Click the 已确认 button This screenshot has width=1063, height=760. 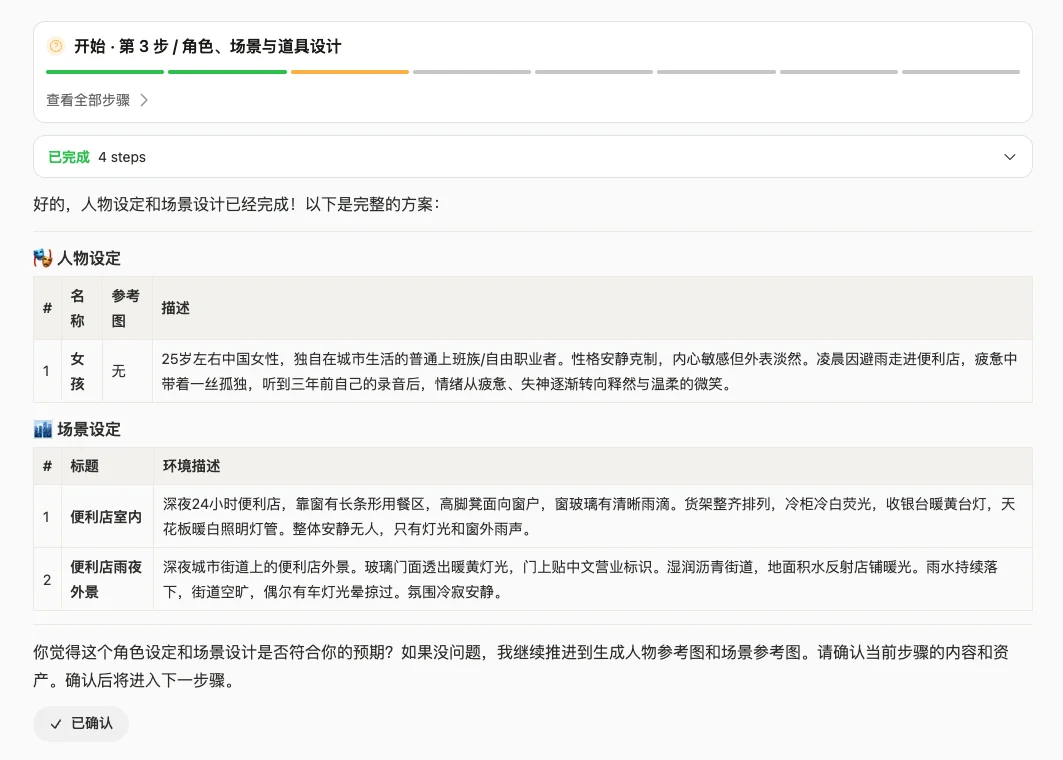point(81,723)
